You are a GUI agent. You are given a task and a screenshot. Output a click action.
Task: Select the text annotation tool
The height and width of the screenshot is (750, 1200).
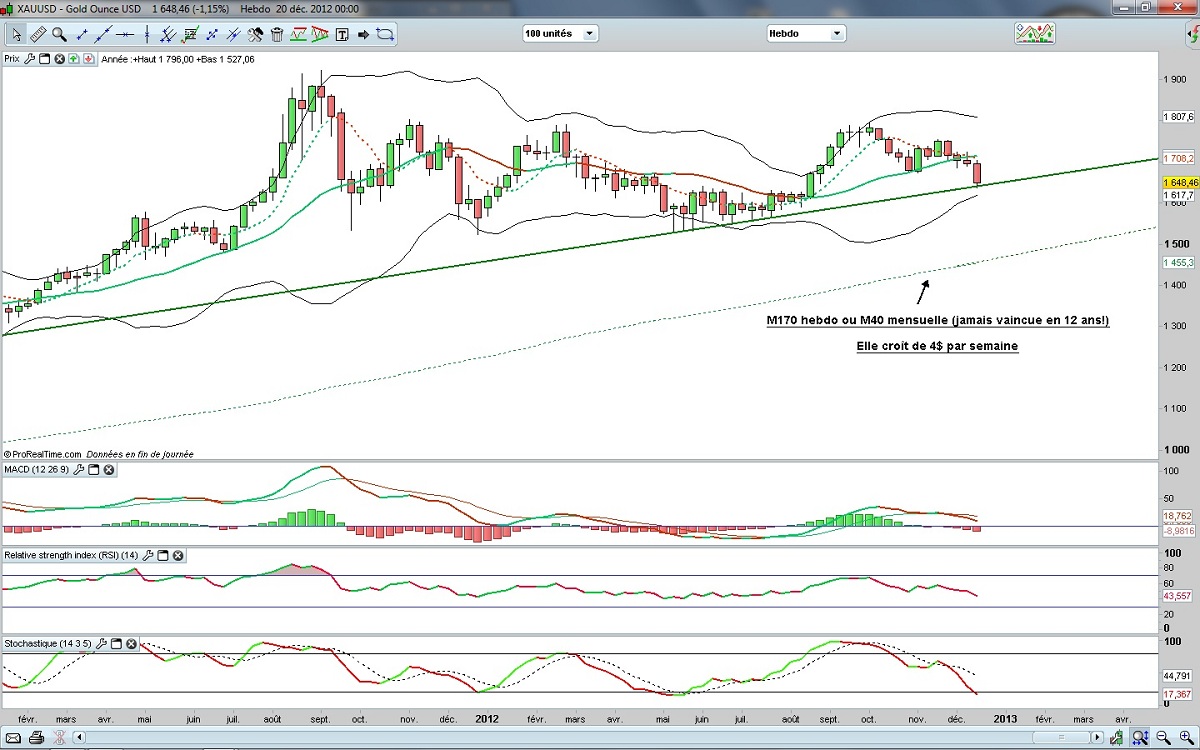(342, 34)
